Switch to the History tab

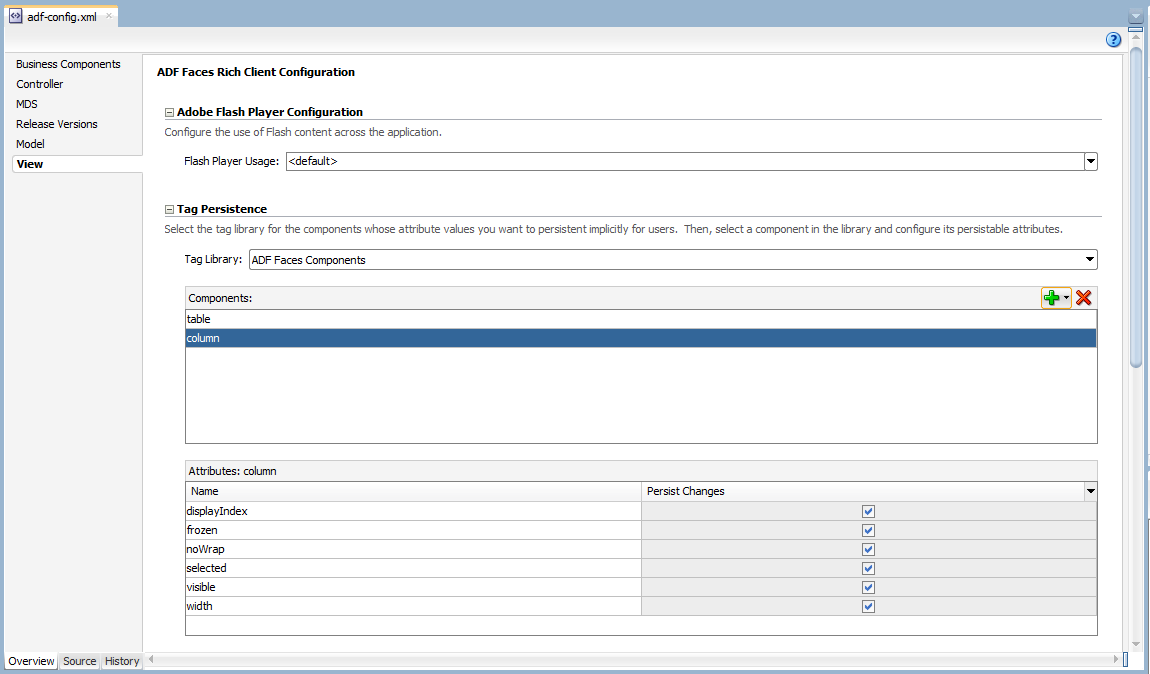click(x=122, y=661)
